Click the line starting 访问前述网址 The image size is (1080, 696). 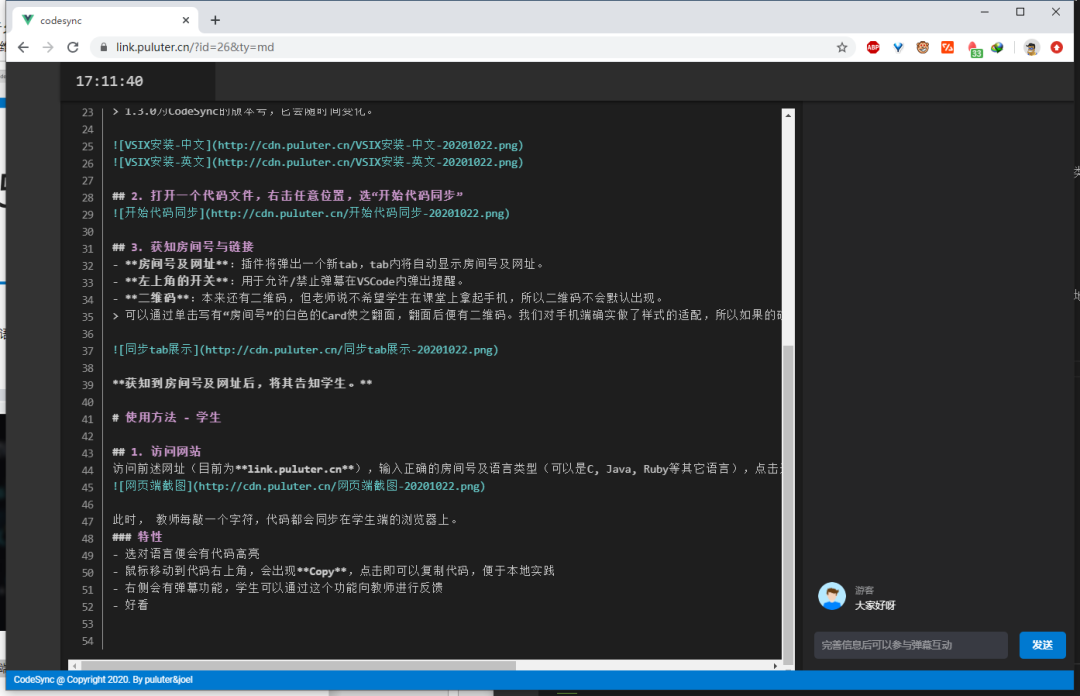click(x=447, y=469)
